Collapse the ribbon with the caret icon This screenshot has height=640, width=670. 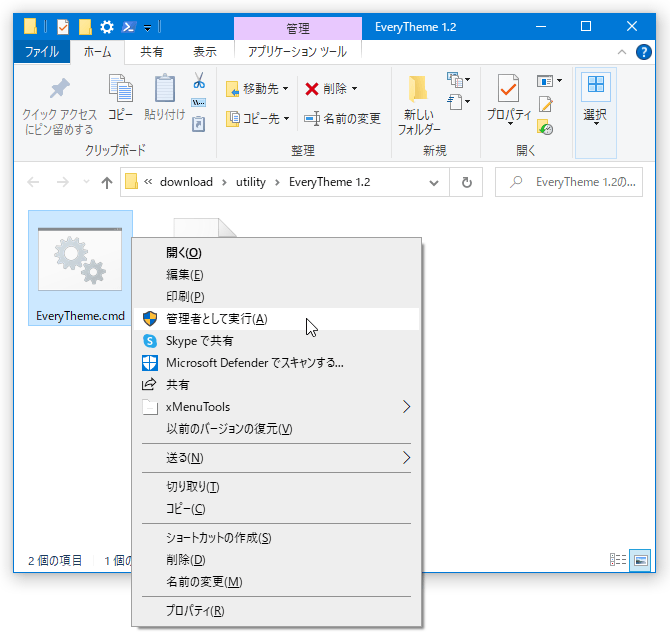pyautogui.click(x=622, y=52)
